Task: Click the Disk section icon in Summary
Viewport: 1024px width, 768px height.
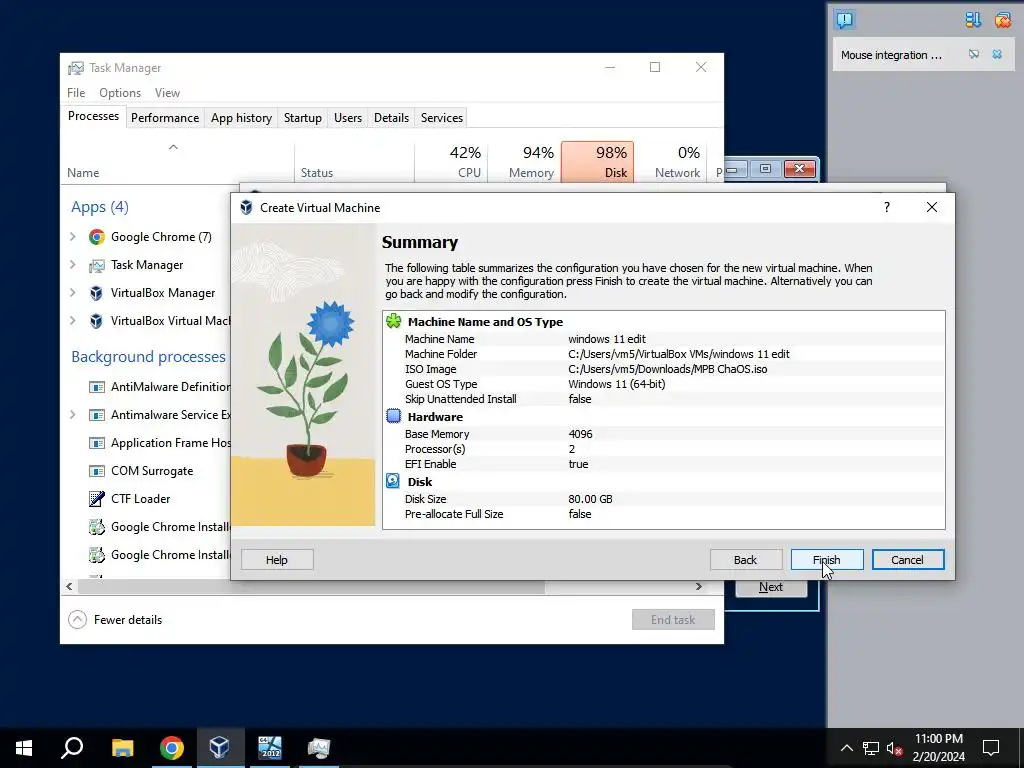Action: [393, 481]
